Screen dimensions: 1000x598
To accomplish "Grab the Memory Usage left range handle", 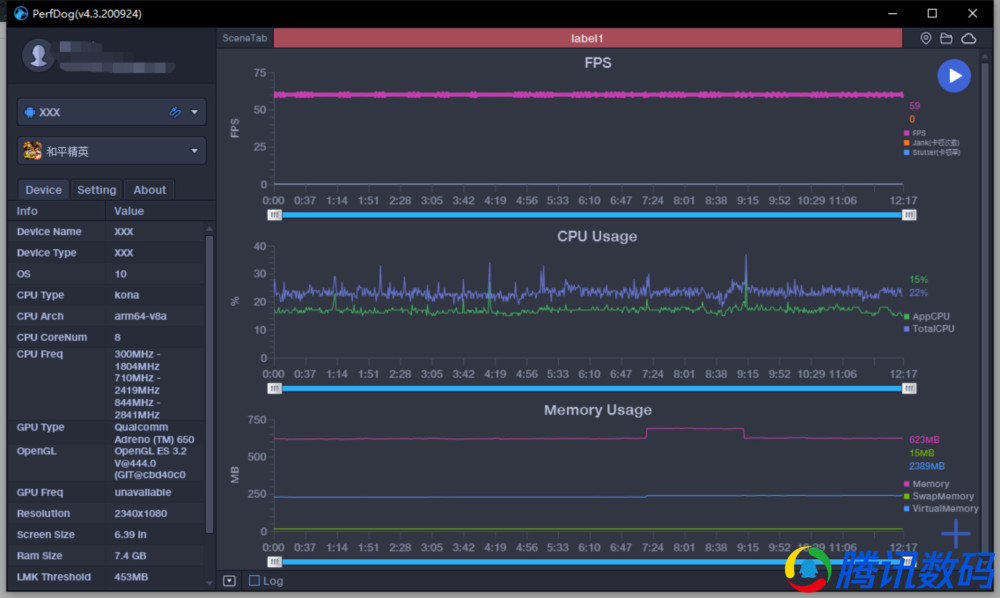I will coord(274,562).
